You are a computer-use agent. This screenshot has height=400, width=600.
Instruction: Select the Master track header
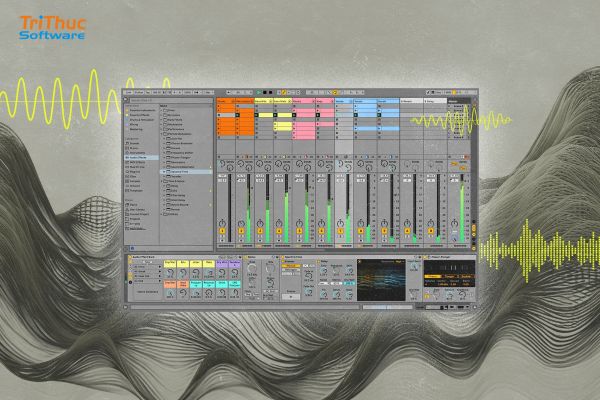[458, 101]
